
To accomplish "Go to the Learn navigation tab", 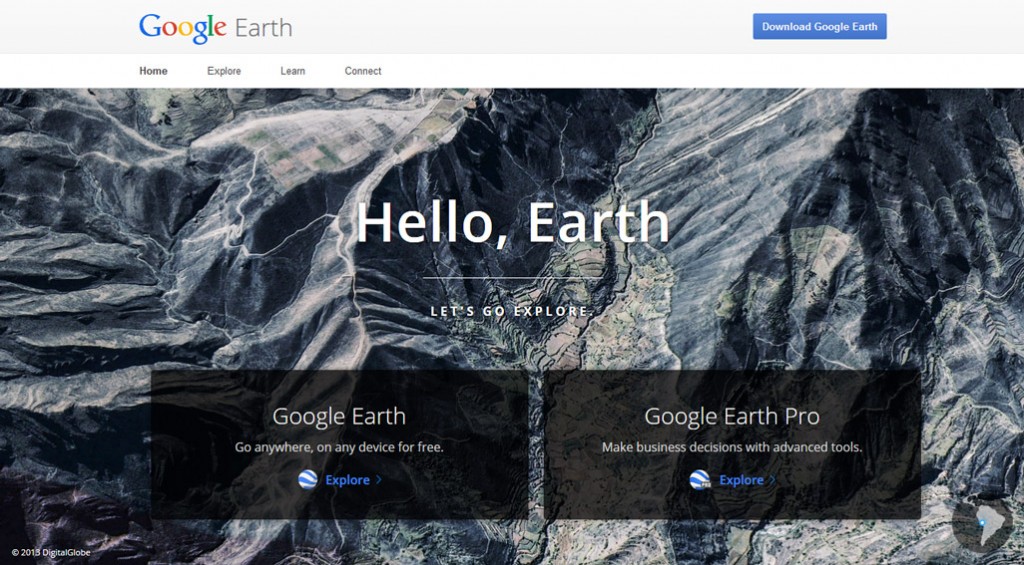I will (293, 71).
